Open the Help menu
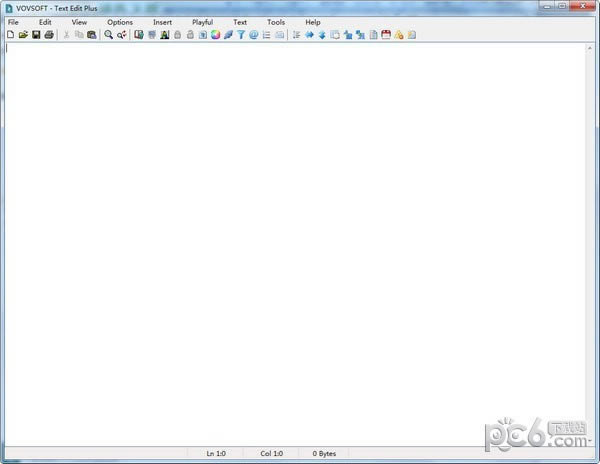 313,22
